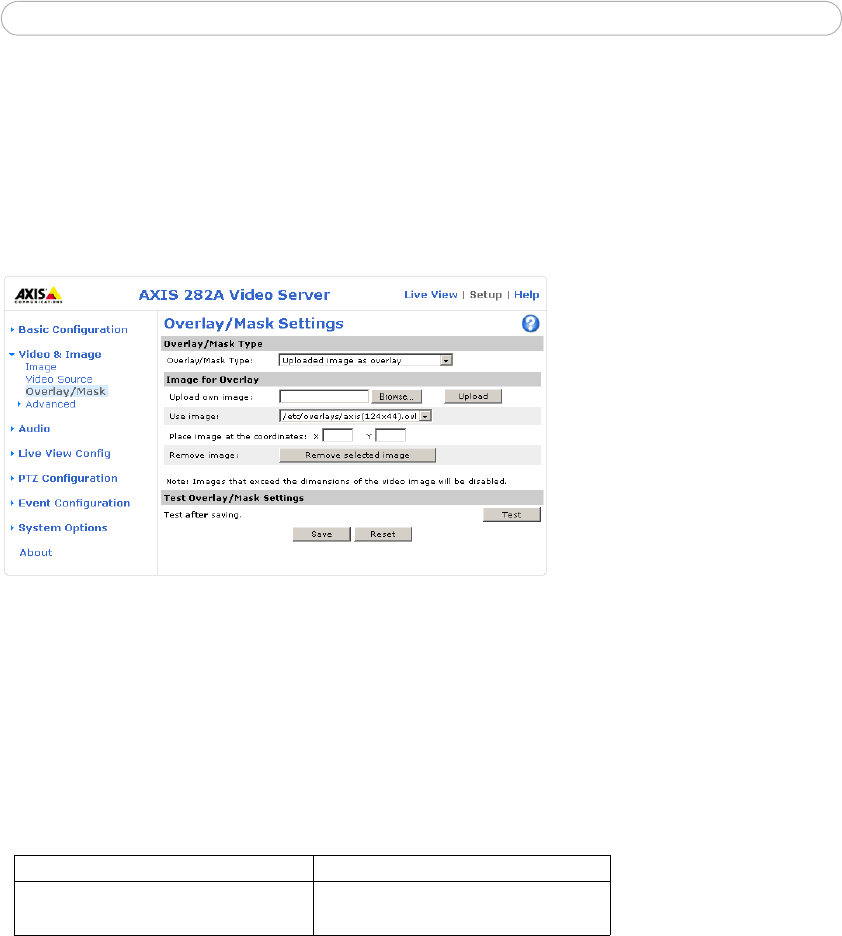The height and width of the screenshot is (936, 842).
Task: Click the Save button
Action: point(321,534)
